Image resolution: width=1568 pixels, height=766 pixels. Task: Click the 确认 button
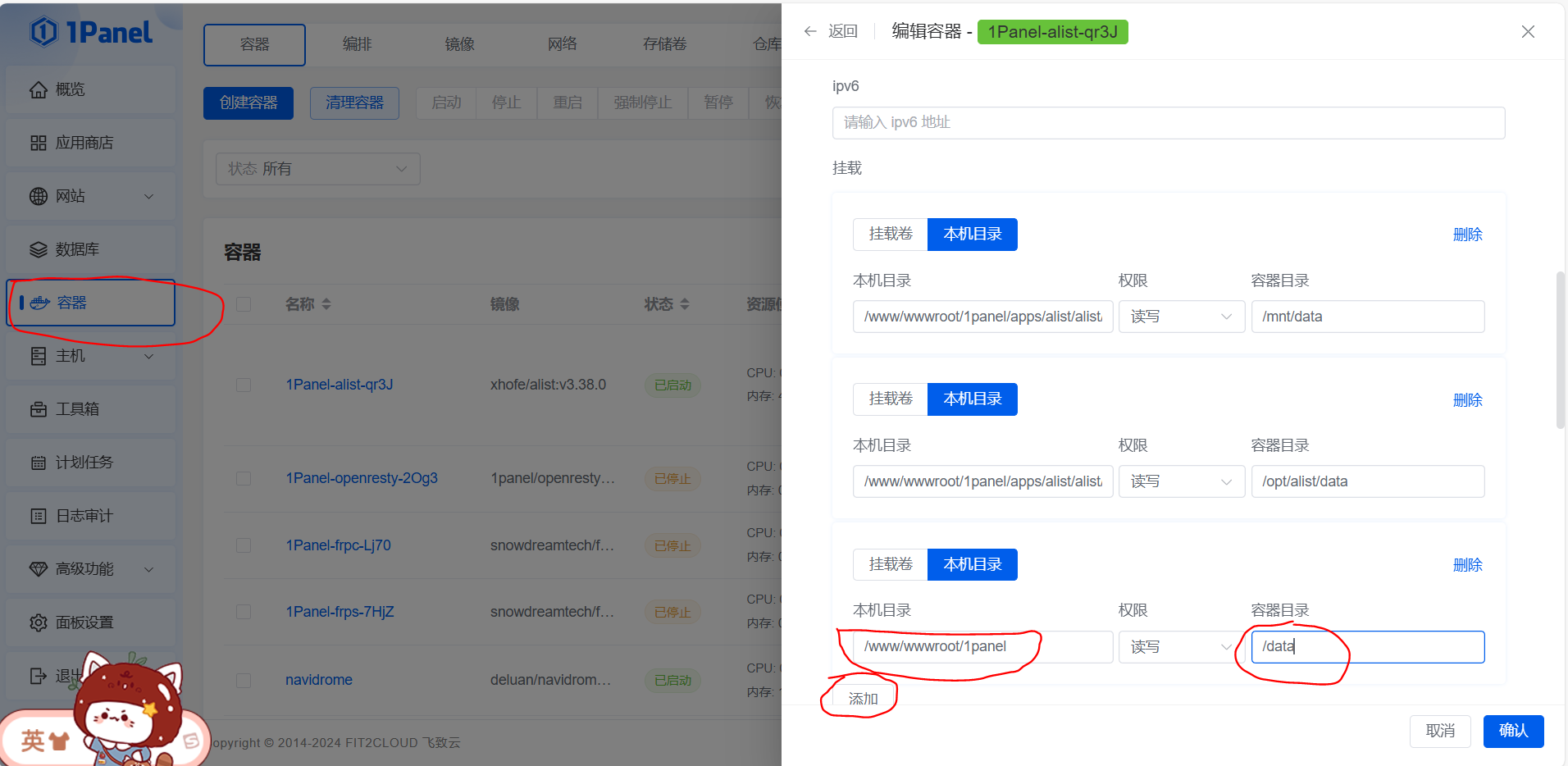pyautogui.click(x=1513, y=731)
